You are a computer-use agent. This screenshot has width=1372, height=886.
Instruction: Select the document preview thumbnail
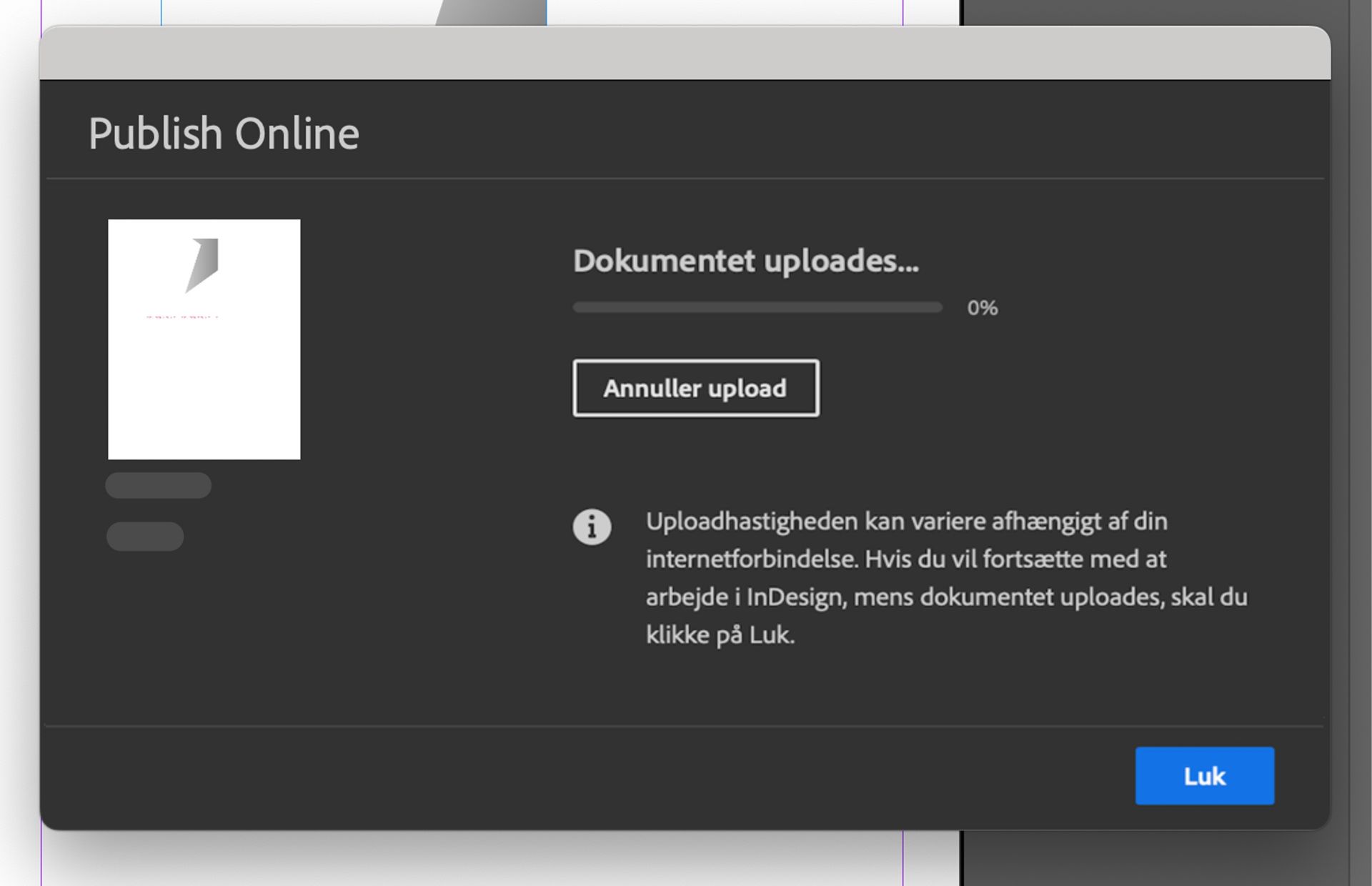(x=204, y=339)
